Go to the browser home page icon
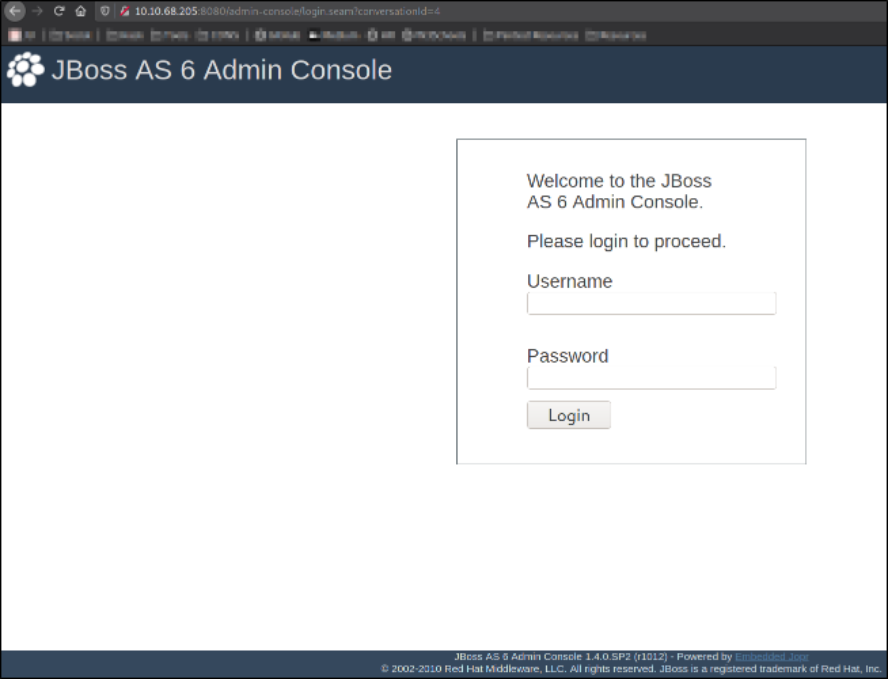Screen dimensions: 888x679 click(80, 11)
